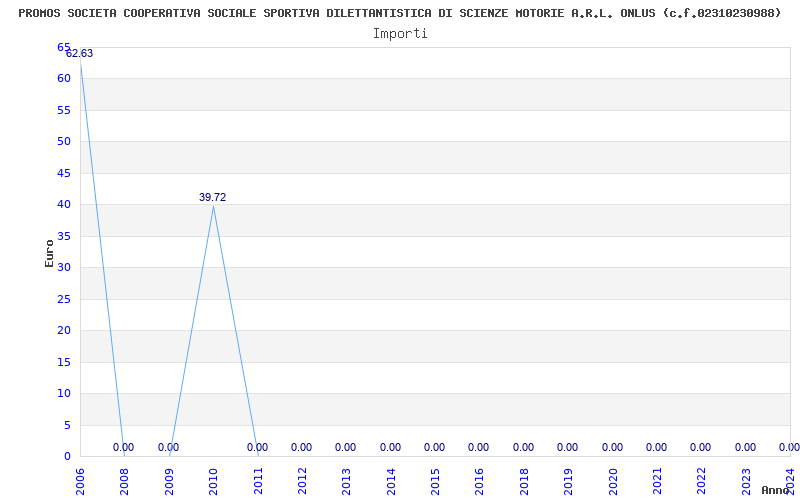800x500 pixels.
Task: Click the 0.00 value label above 2014
Action: [x=390, y=447]
